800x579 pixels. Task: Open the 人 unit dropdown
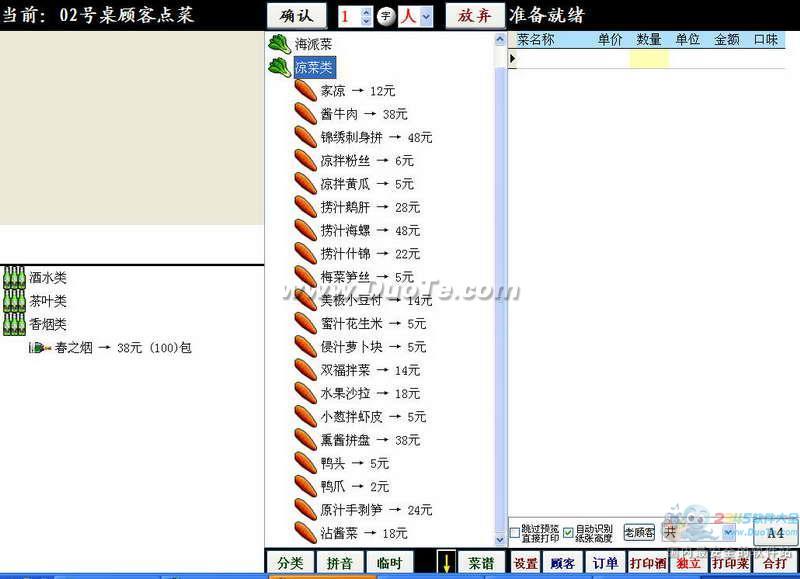[x=427, y=17]
